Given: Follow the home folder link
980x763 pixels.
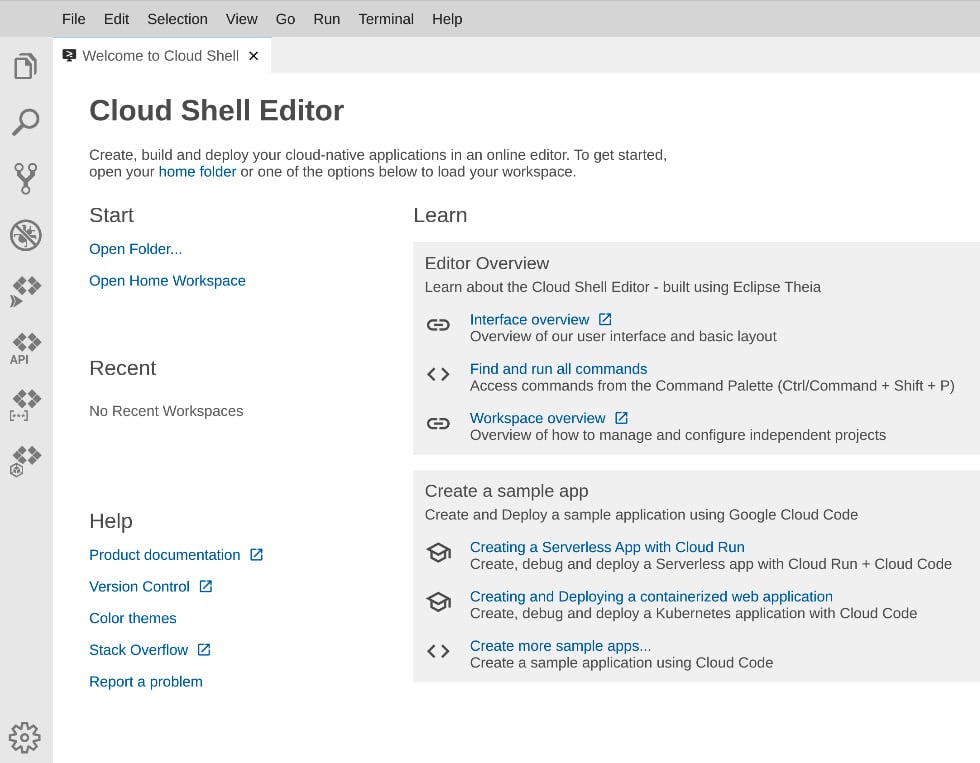Looking at the screenshot, I should pyautogui.click(x=198, y=172).
